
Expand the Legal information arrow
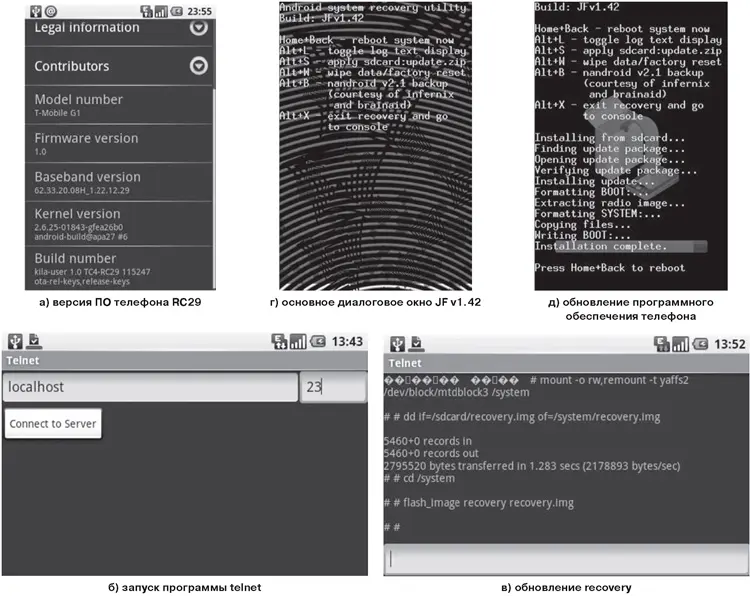[199, 28]
